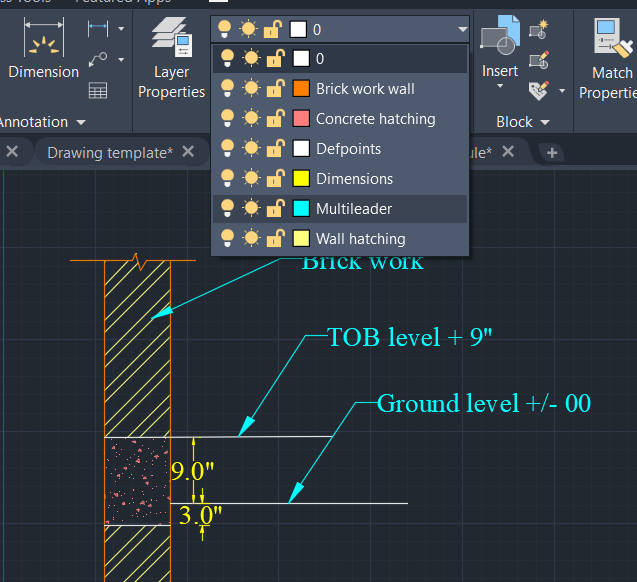Click the Wall hatching pale yellow swatch

301,239
